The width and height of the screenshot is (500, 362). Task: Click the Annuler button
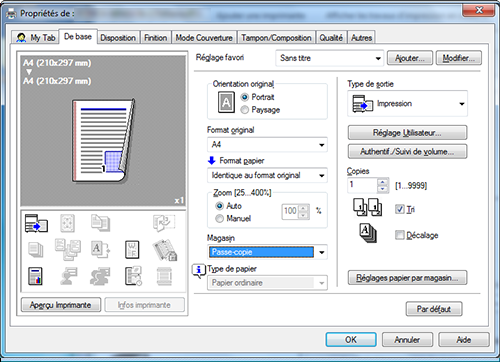tap(407, 340)
